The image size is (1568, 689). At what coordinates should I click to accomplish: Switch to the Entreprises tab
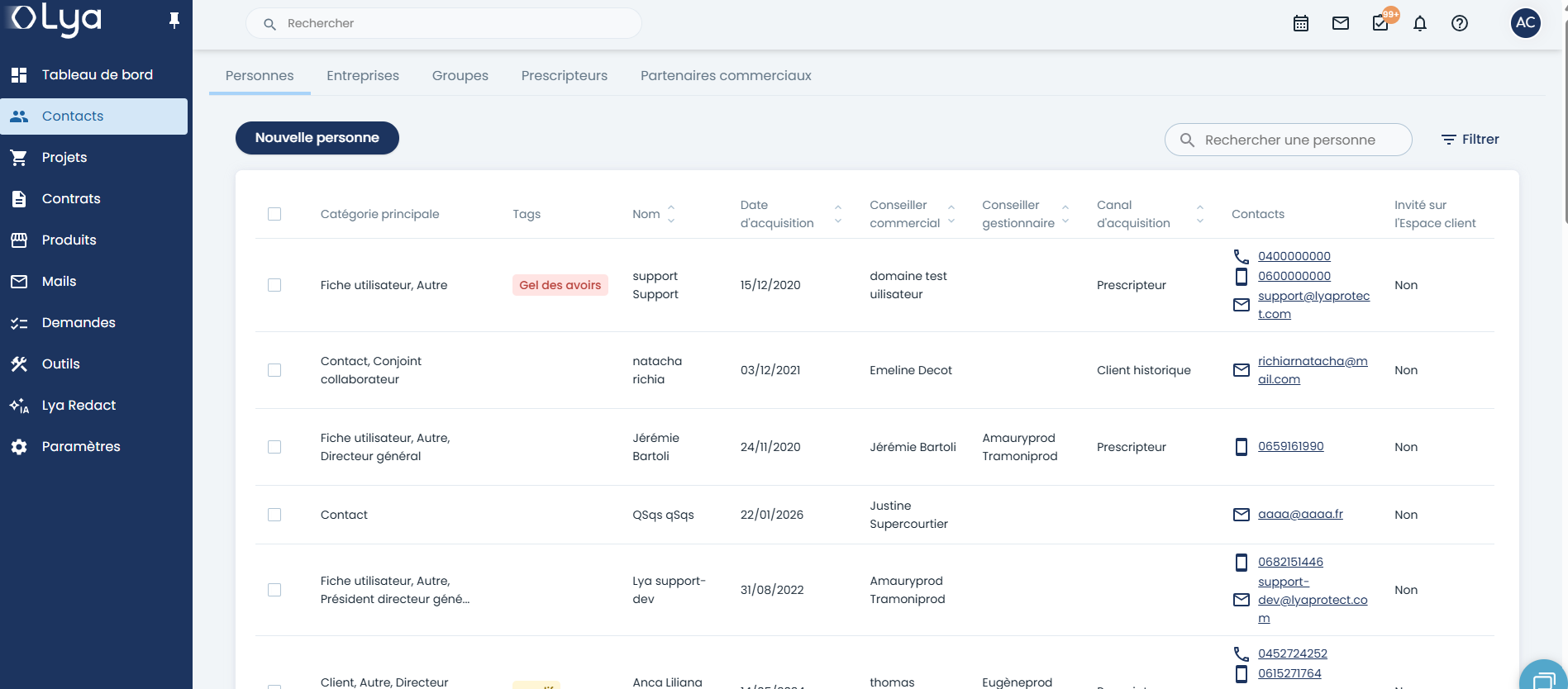pos(362,75)
